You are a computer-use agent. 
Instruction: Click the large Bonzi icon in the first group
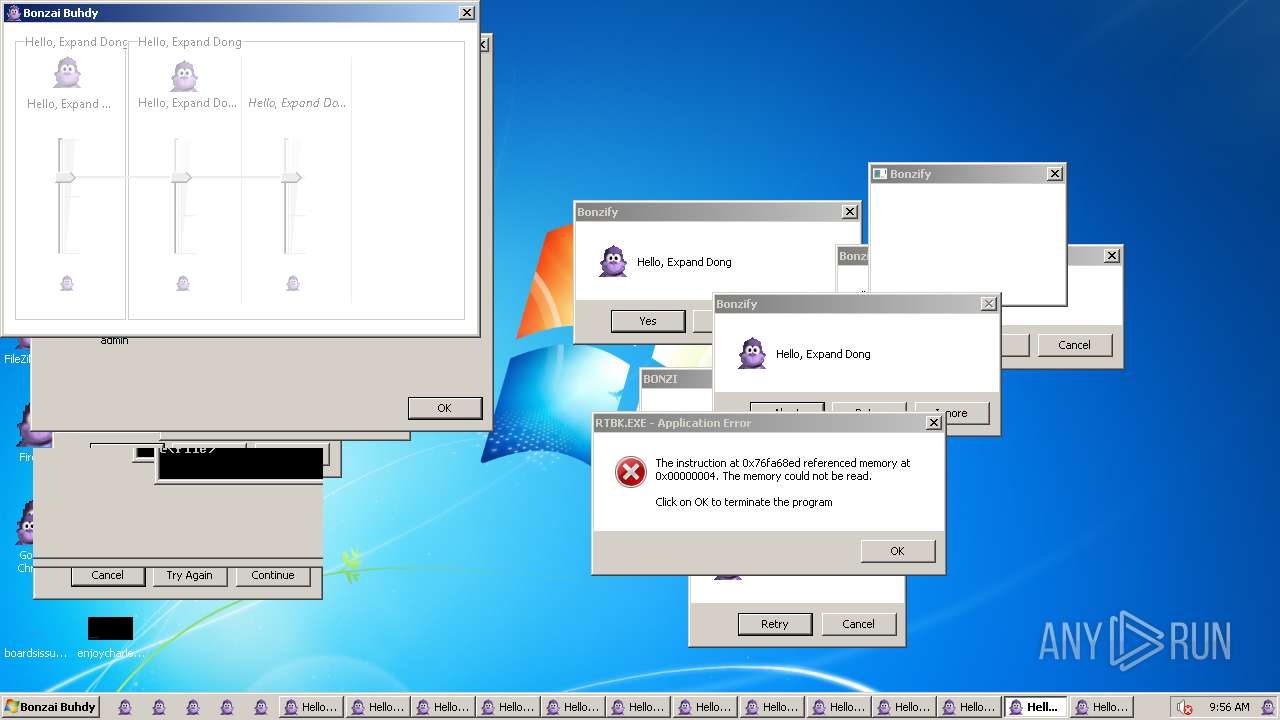[67, 73]
